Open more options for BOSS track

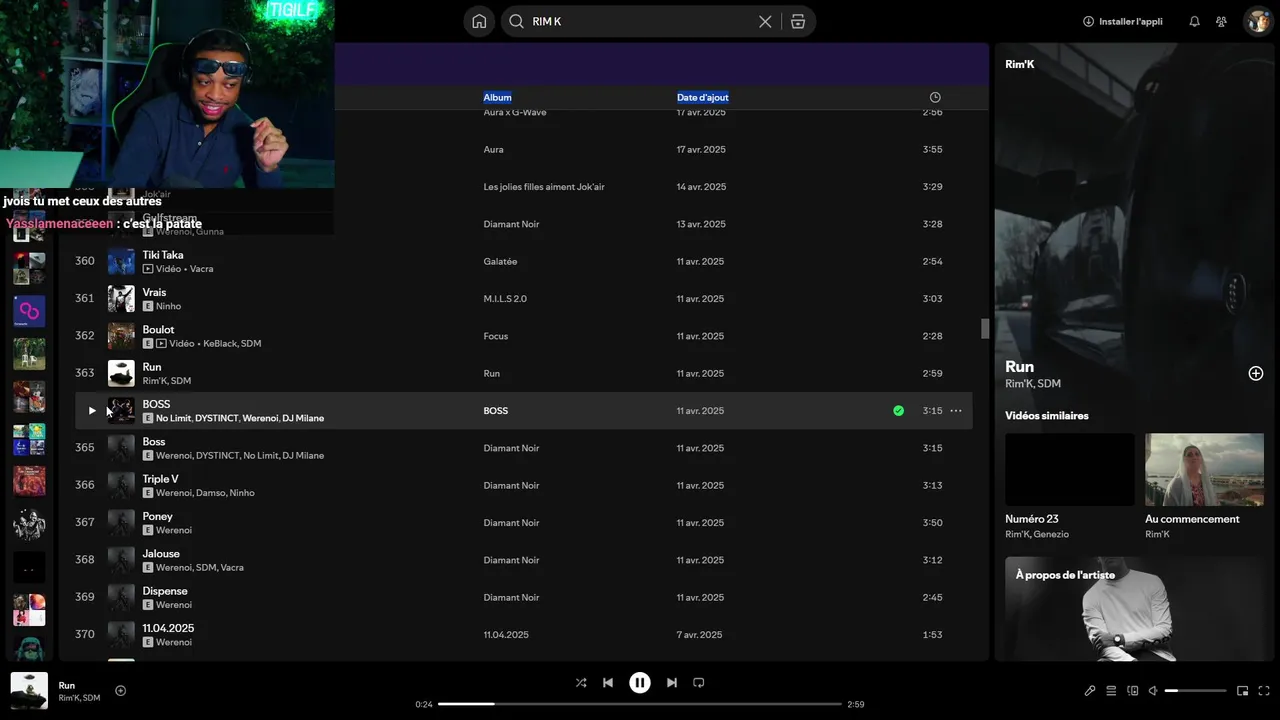click(x=956, y=410)
